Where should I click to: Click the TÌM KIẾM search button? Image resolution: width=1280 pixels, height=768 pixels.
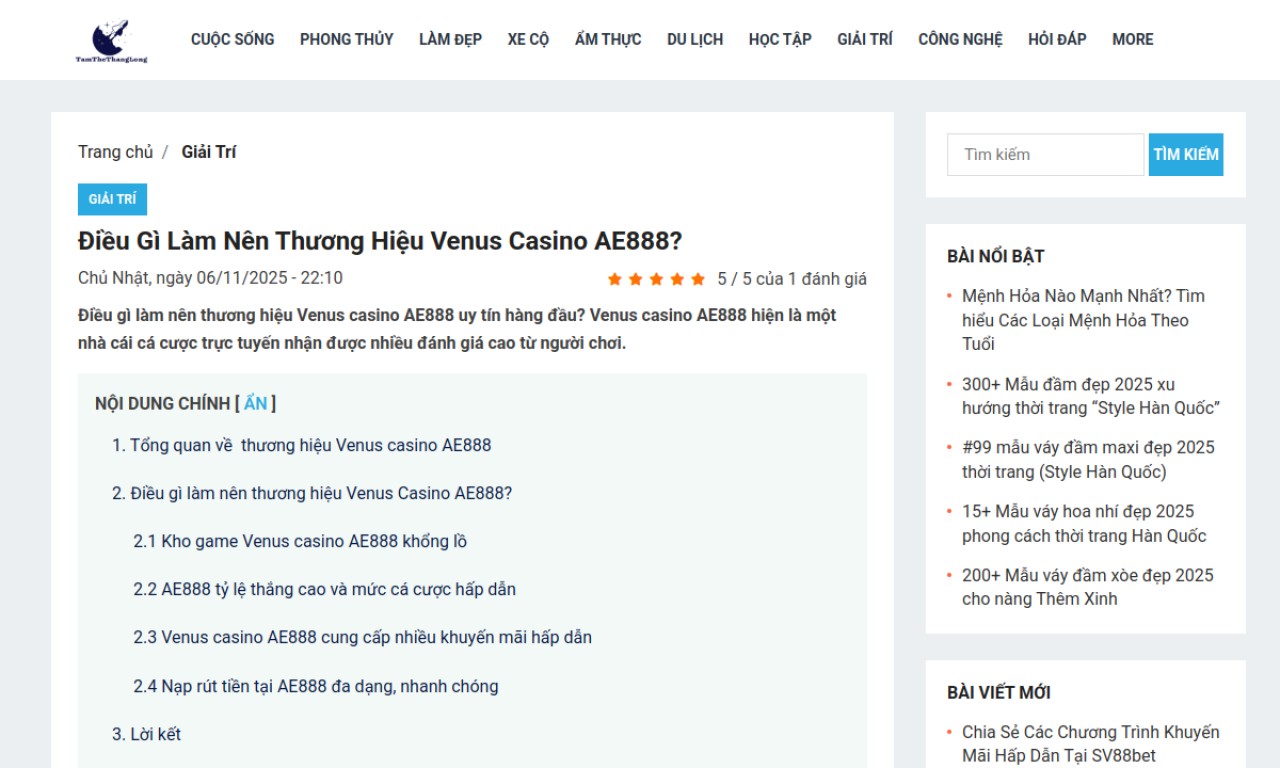(1186, 155)
